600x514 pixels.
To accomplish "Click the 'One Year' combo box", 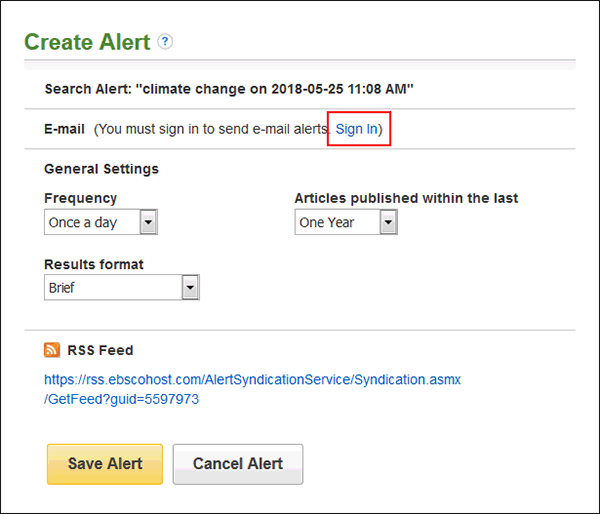I will [346, 222].
